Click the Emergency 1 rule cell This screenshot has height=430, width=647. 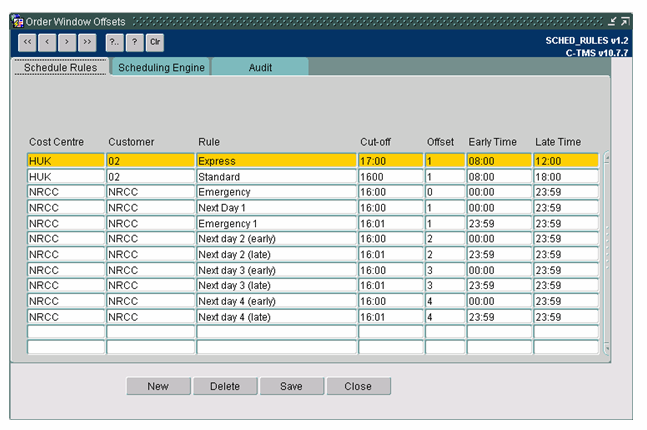(276, 223)
